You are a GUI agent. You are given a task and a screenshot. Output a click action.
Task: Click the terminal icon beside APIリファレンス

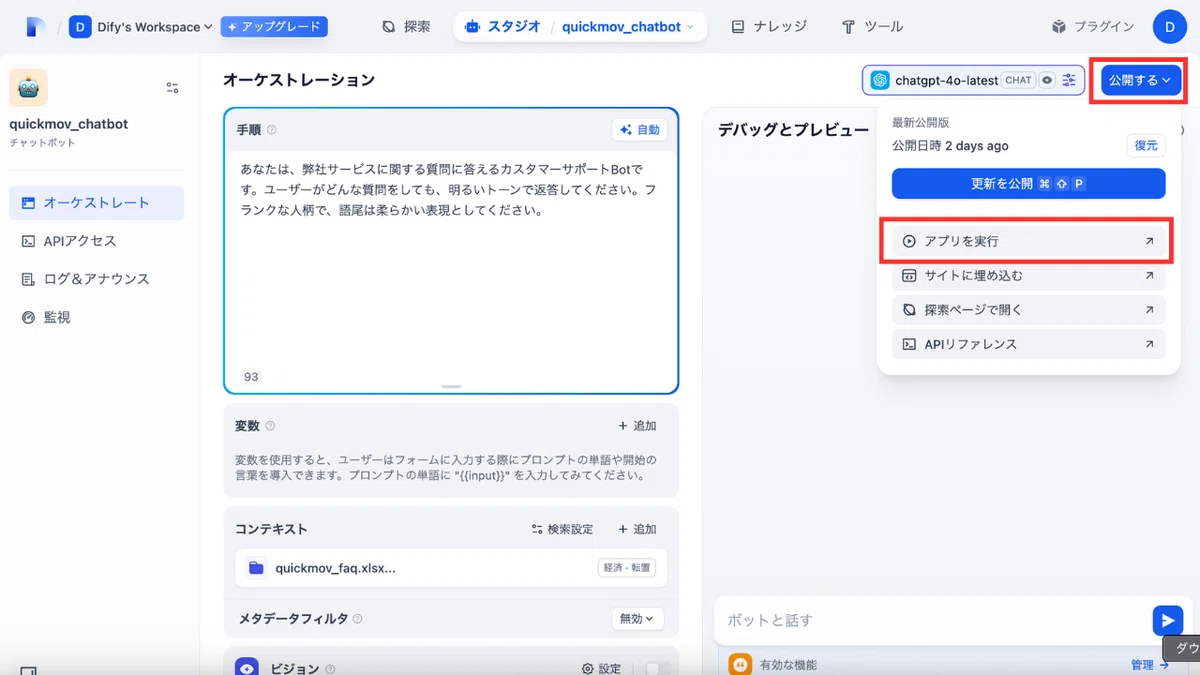click(909, 344)
